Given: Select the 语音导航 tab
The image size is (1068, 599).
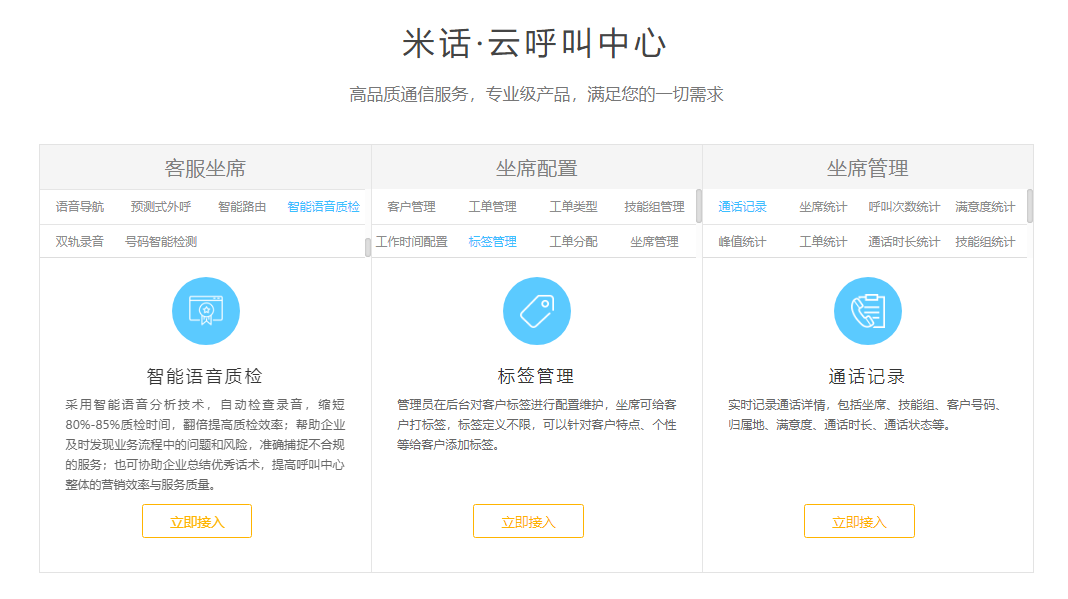Looking at the screenshot, I should coord(80,206).
